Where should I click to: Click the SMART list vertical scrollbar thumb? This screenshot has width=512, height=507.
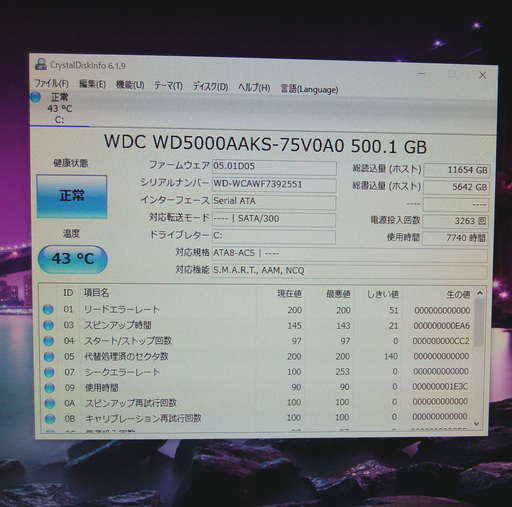point(479,323)
